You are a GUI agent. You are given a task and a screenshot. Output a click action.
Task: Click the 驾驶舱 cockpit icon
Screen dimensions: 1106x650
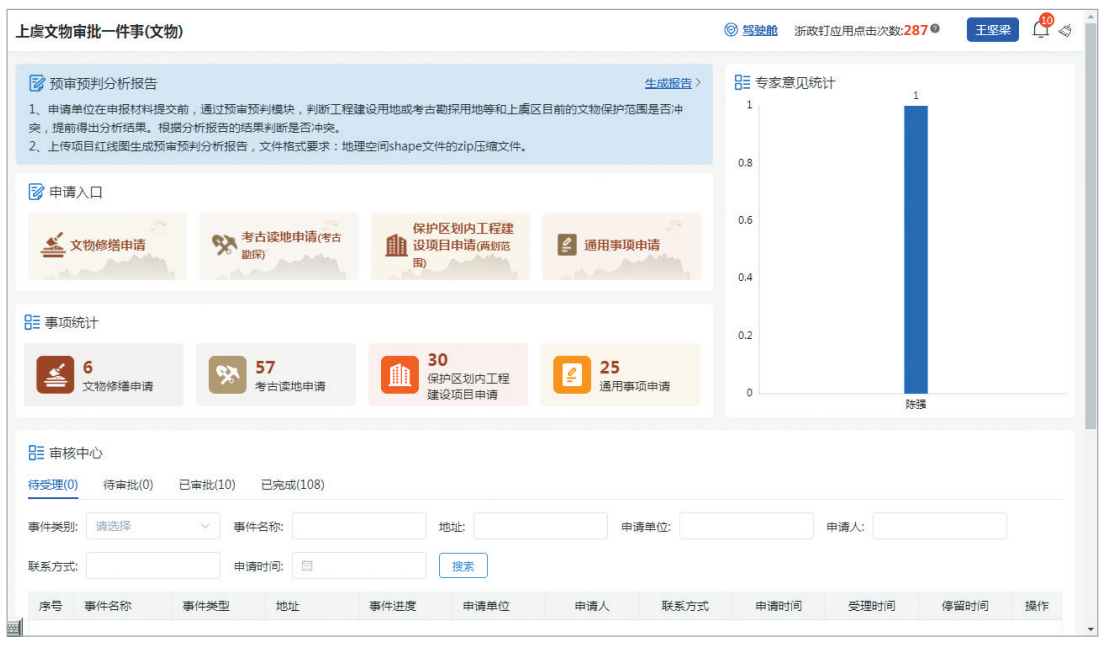pos(731,30)
